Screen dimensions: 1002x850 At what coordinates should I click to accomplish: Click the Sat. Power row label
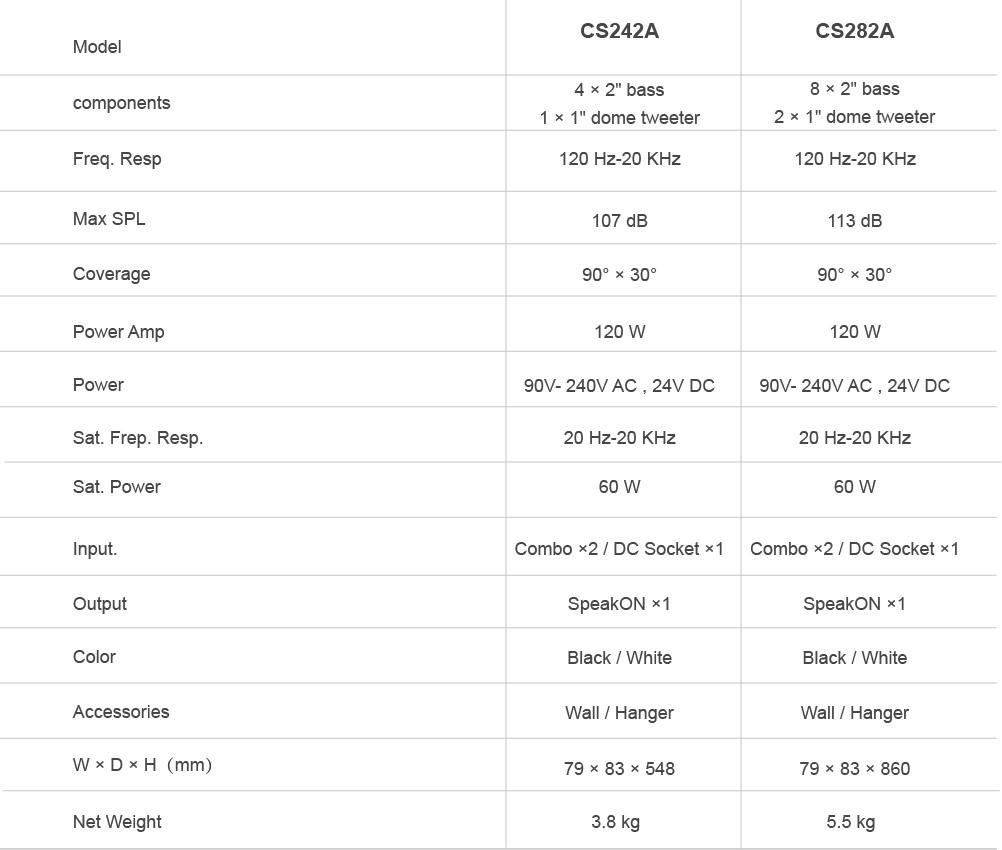coord(117,487)
